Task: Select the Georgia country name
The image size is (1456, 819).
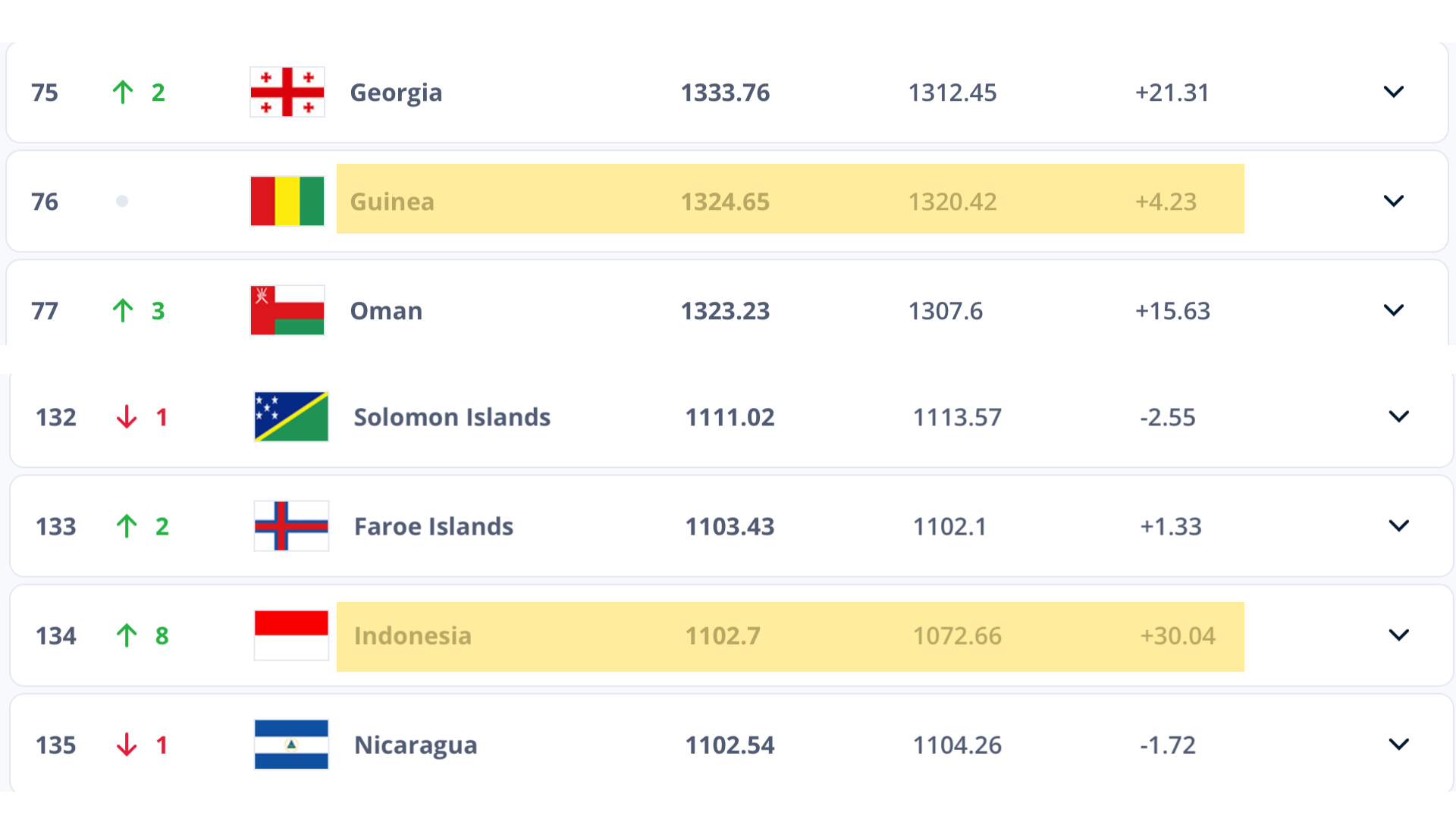Action: (396, 92)
